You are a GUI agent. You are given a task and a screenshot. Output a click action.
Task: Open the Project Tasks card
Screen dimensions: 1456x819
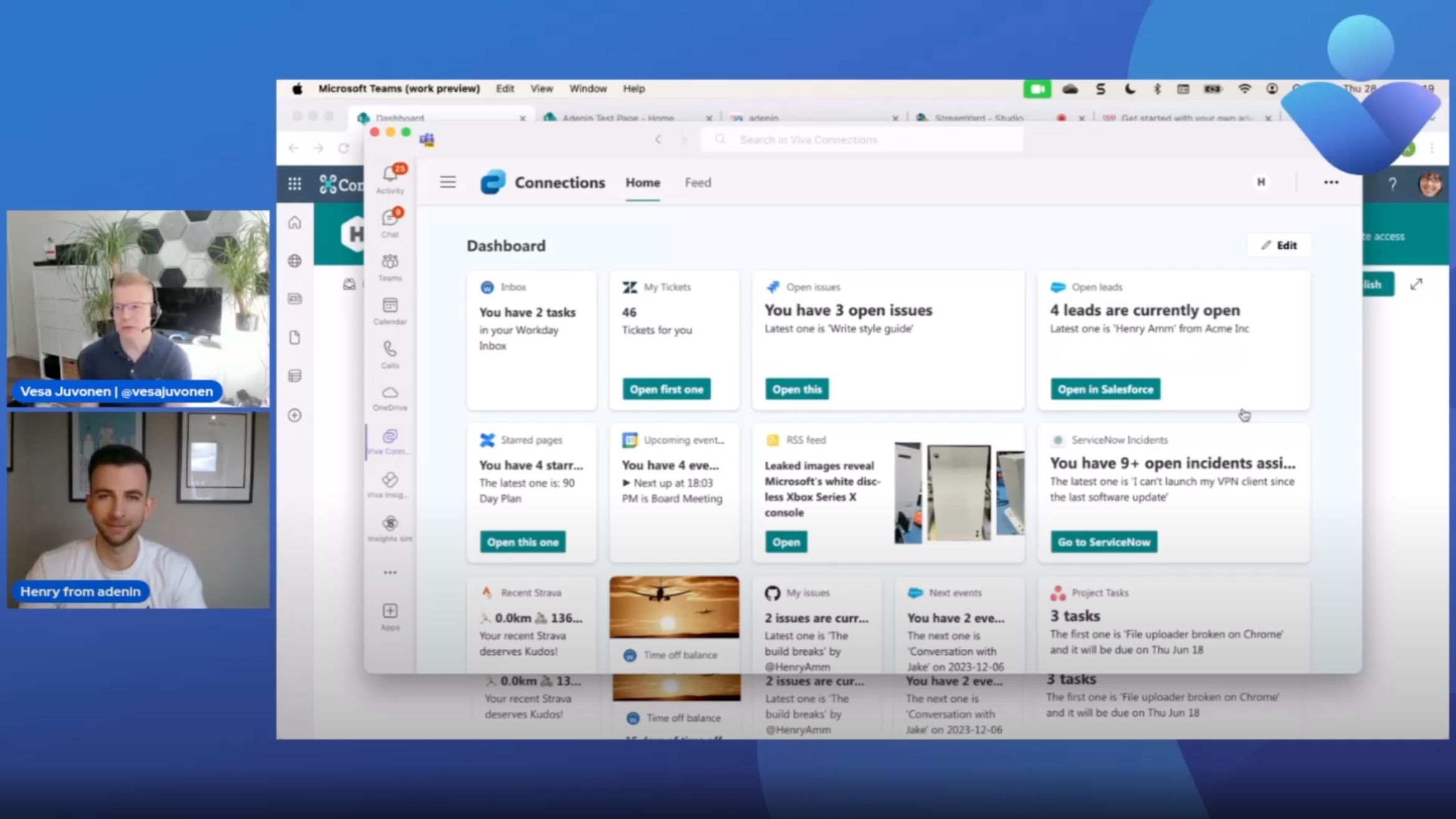coord(1174,625)
